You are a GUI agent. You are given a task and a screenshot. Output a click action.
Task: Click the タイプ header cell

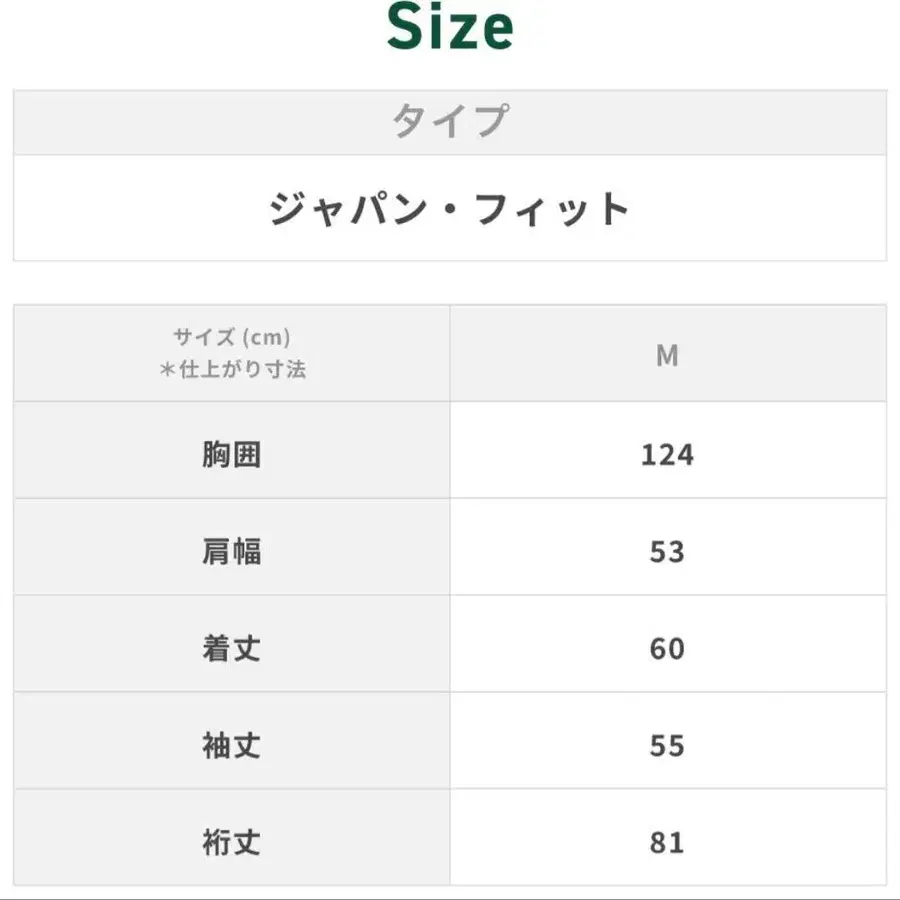[x=450, y=122]
